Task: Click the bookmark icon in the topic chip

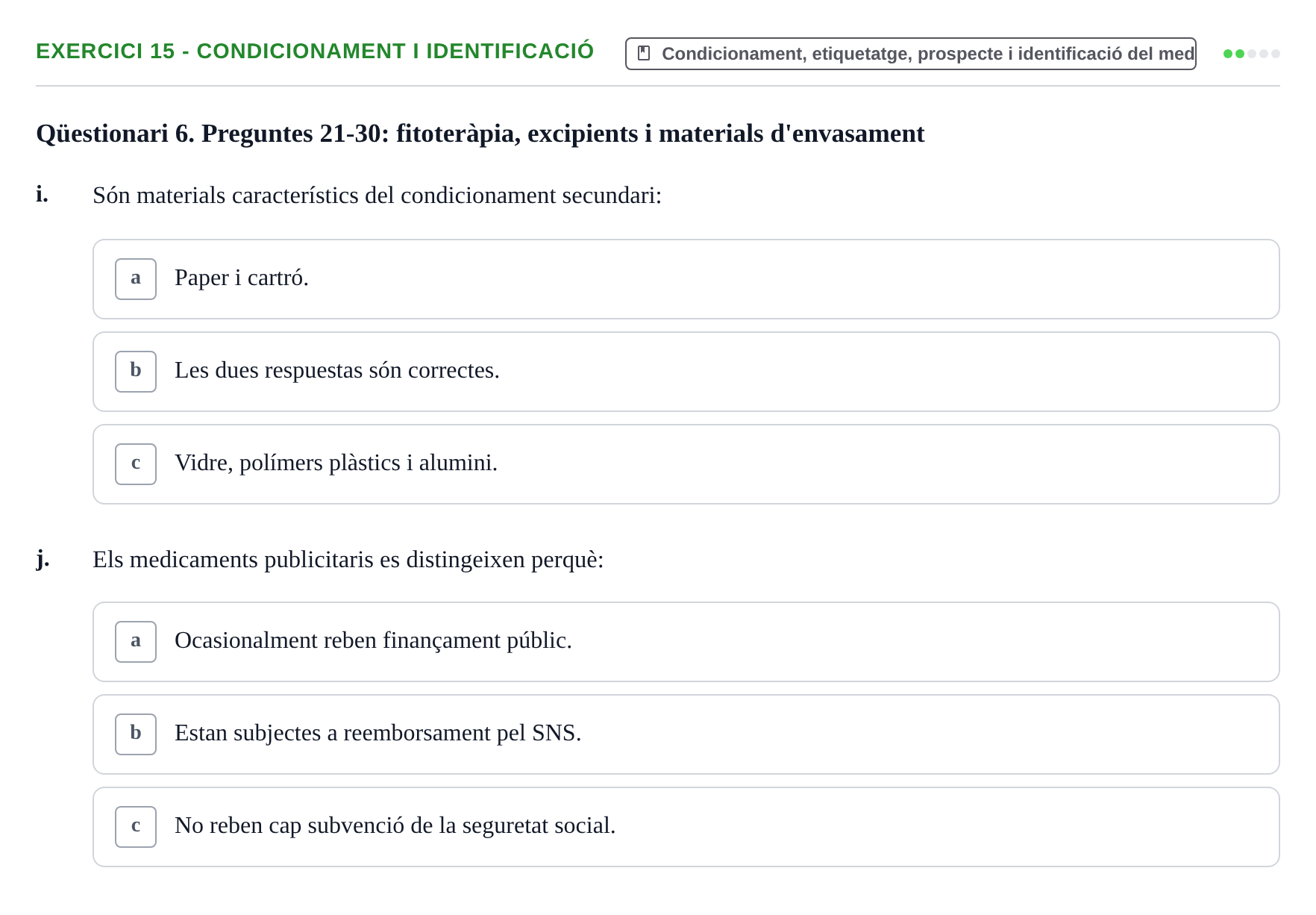Action: tap(644, 54)
